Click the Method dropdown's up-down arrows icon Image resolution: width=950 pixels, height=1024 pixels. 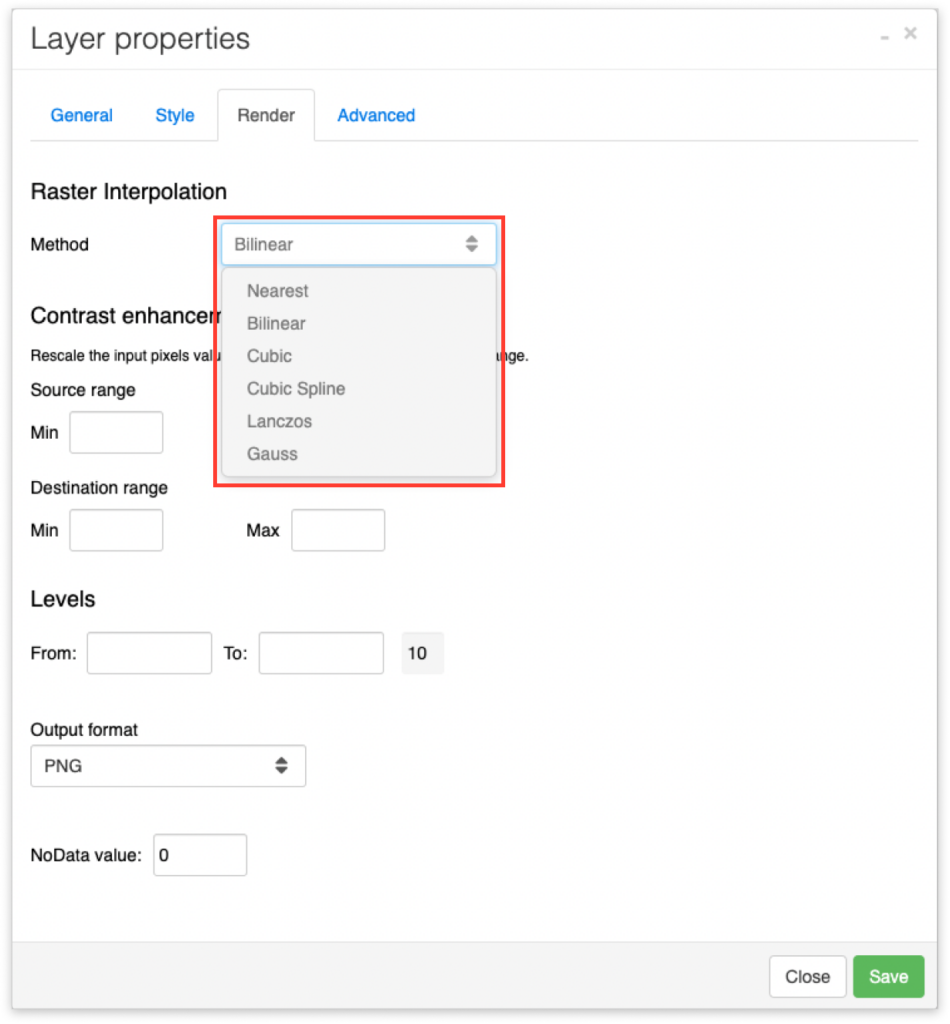471,243
